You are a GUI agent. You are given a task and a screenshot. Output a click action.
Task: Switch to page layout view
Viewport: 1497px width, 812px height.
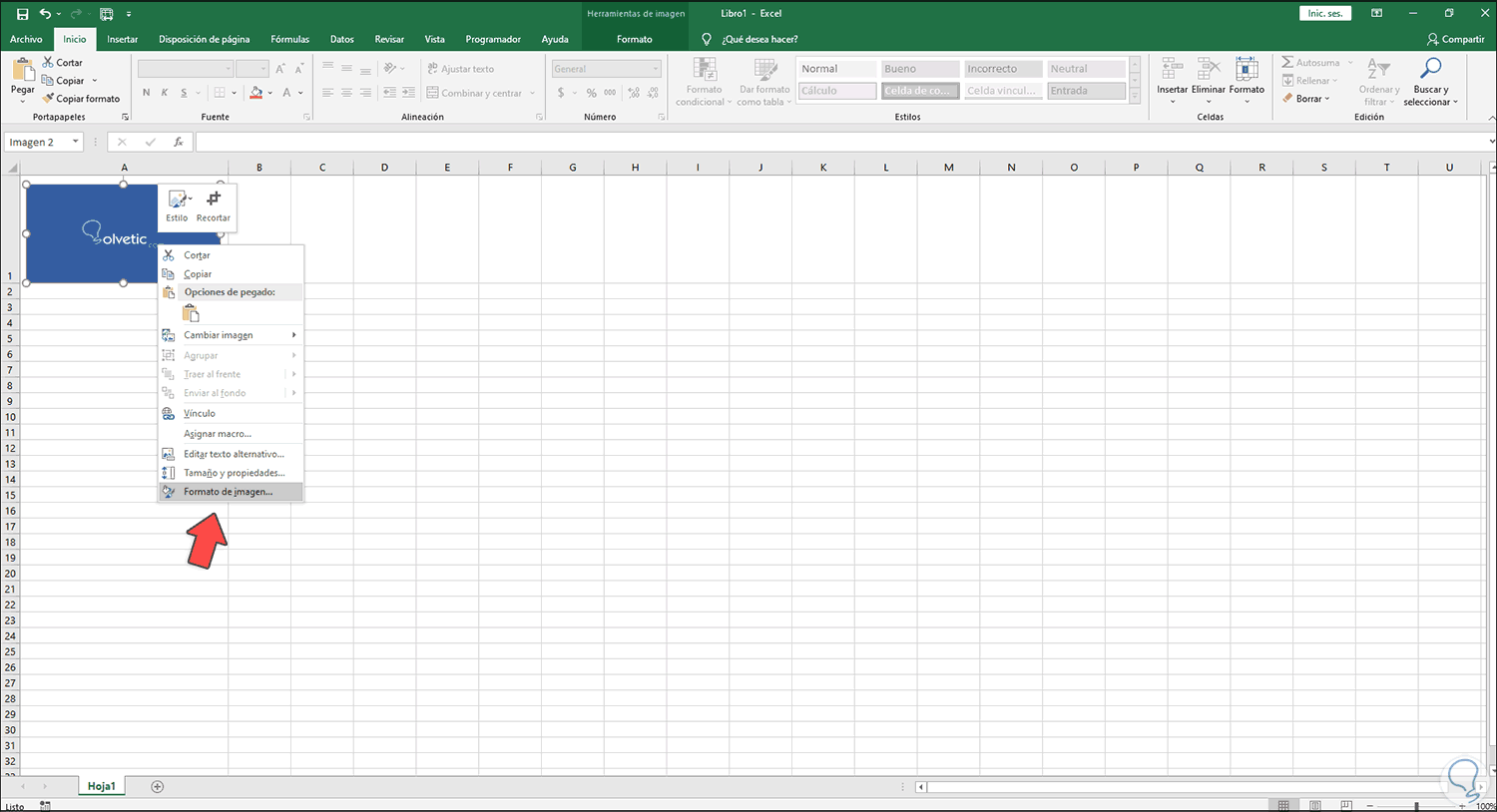coord(1315,805)
